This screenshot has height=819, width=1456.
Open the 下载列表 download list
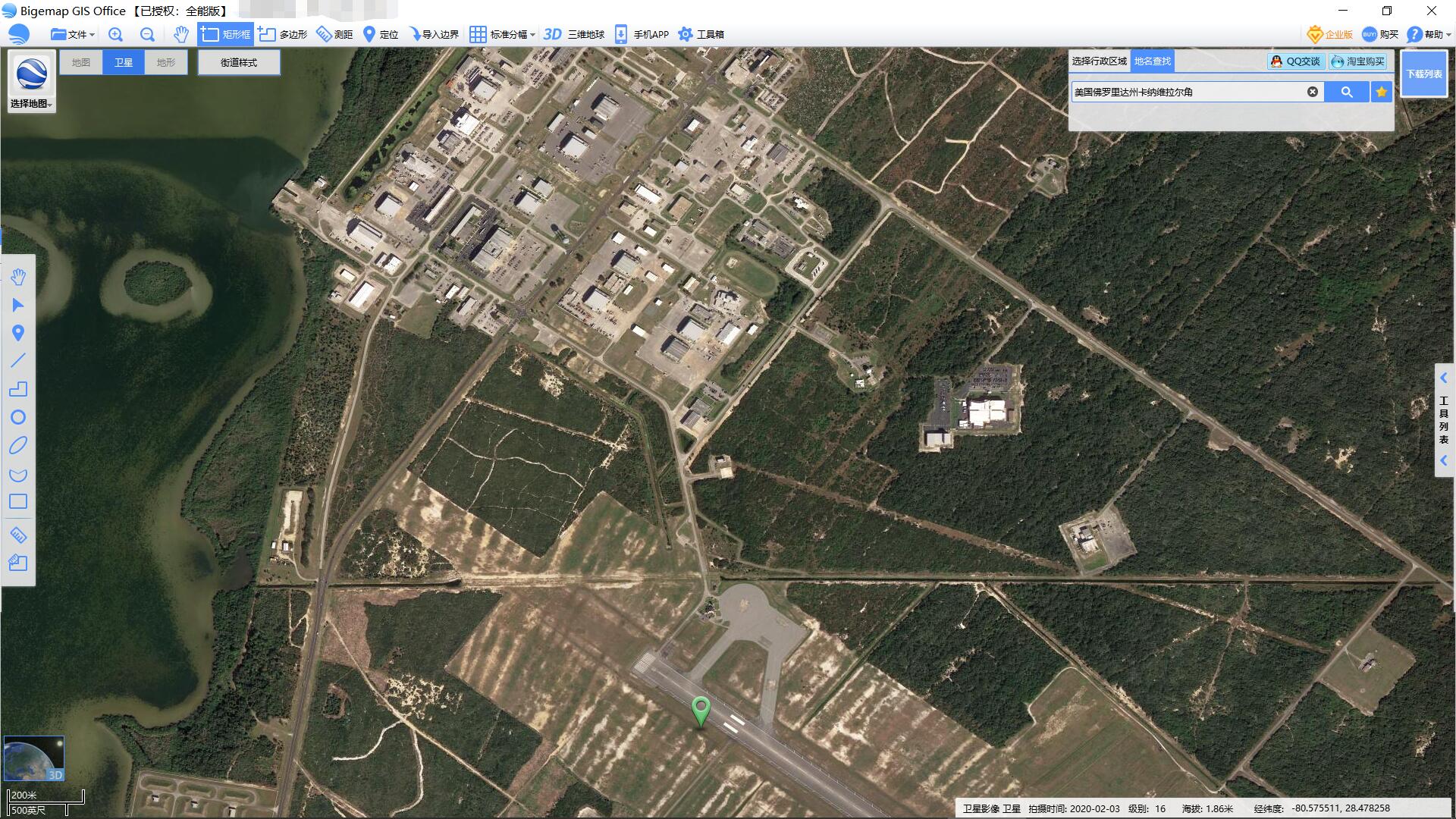[x=1423, y=74]
